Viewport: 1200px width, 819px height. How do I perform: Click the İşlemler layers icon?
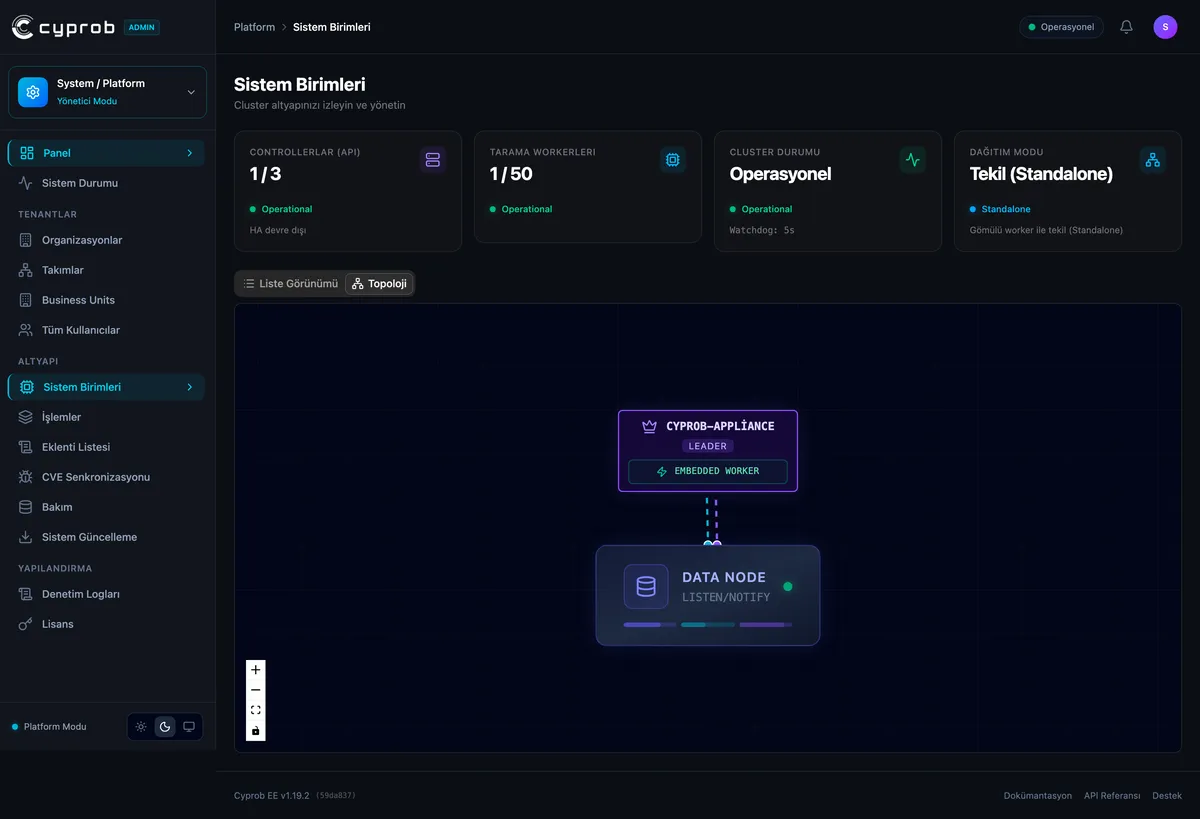pyautogui.click(x=26, y=417)
